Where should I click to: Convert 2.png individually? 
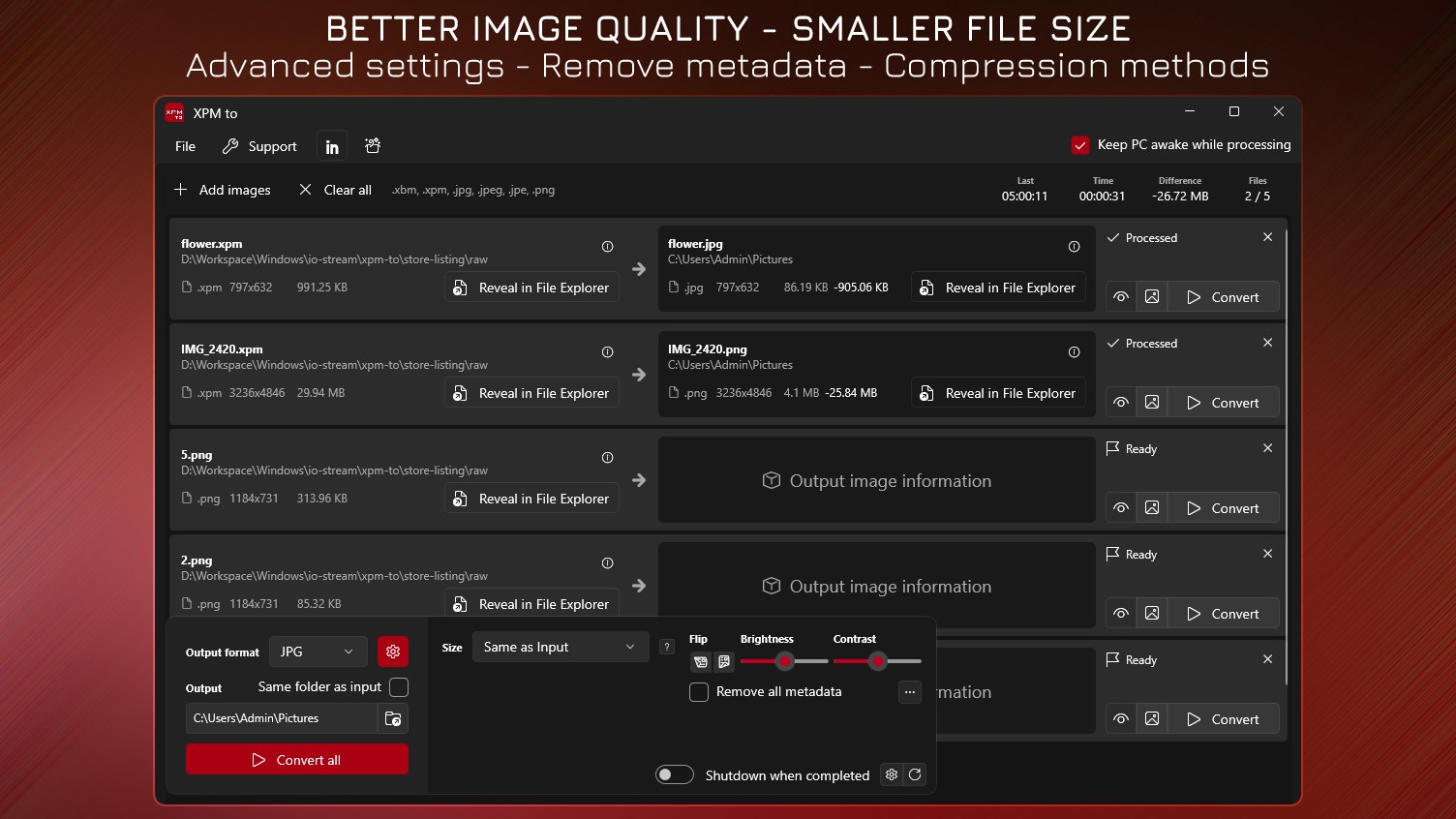(x=1224, y=614)
